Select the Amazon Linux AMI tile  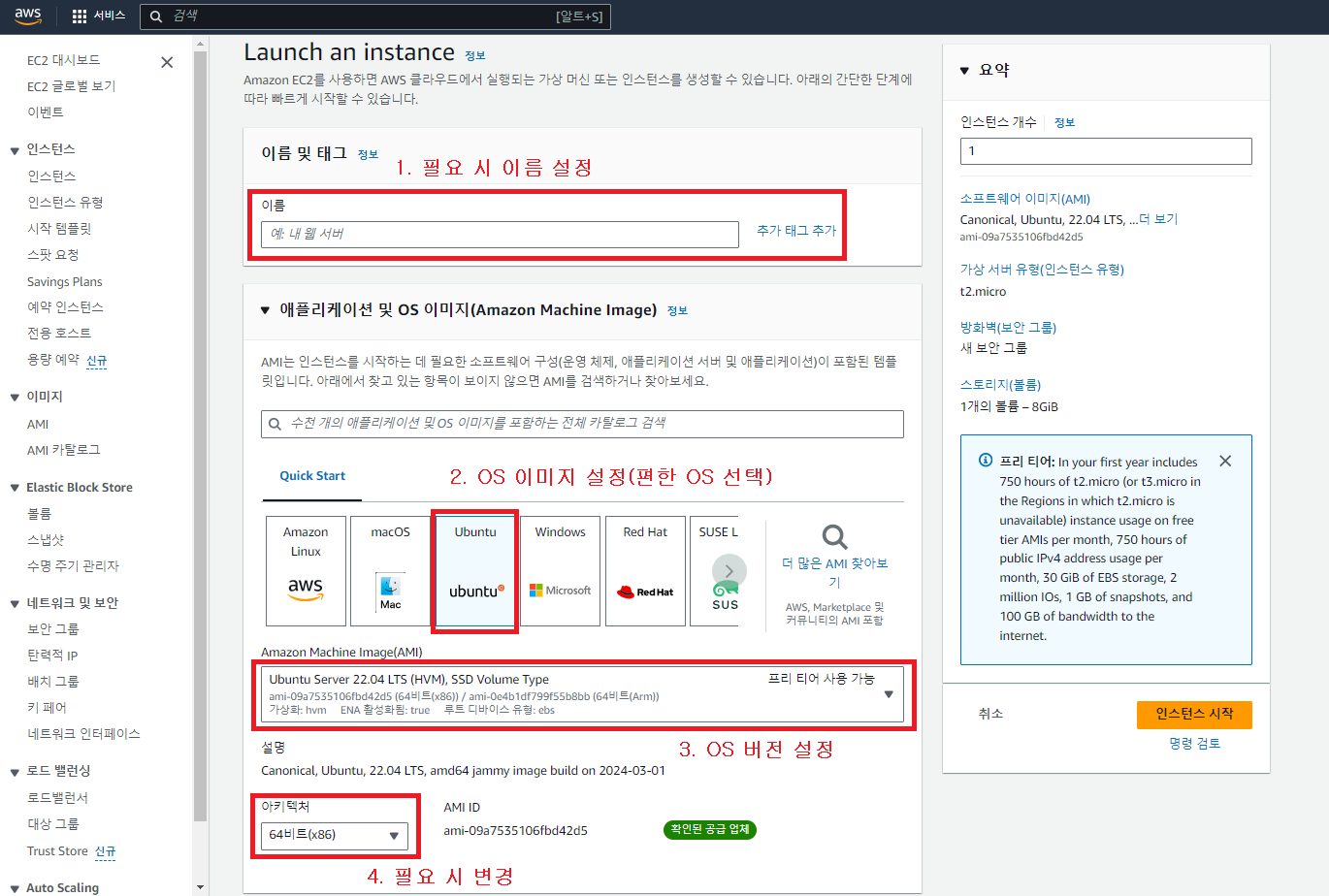[x=306, y=570]
